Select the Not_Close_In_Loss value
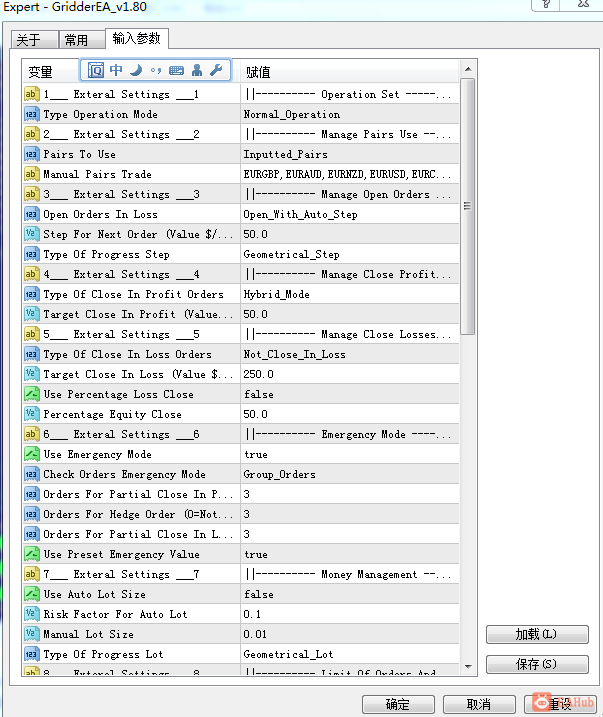This screenshot has height=717, width=603. click(294, 354)
